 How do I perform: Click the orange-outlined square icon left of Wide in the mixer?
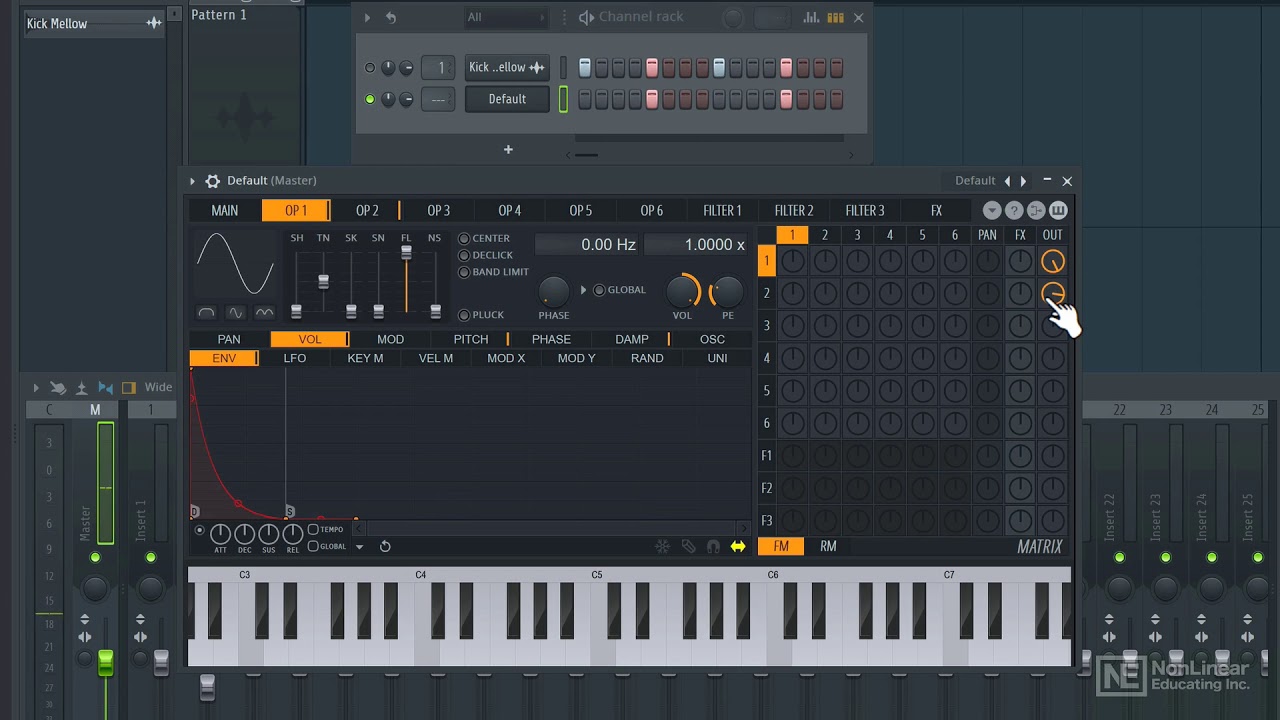point(128,388)
